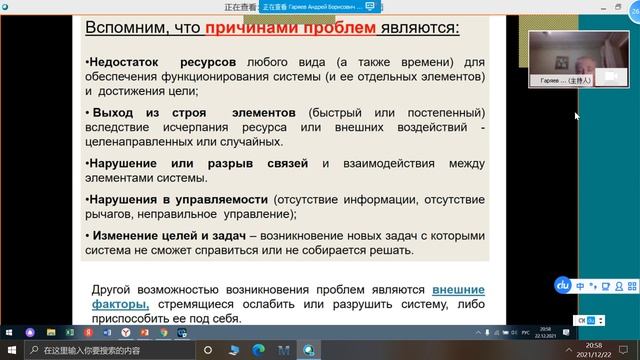This screenshot has width=640, height=360.
Task: Click the meeting window app icon top-left
Action: coord(4,6)
